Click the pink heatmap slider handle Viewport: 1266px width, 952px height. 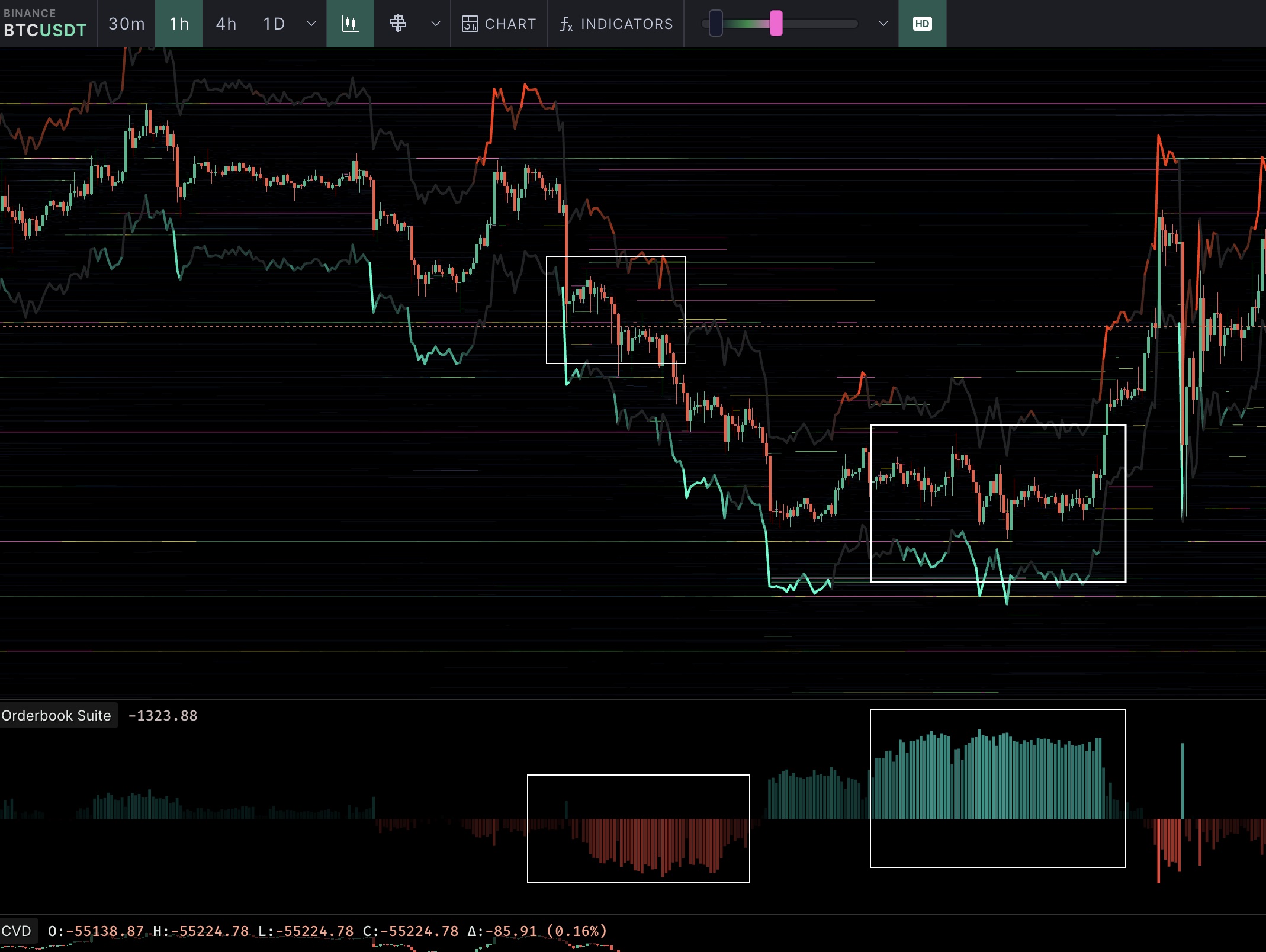[x=776, y=24]
